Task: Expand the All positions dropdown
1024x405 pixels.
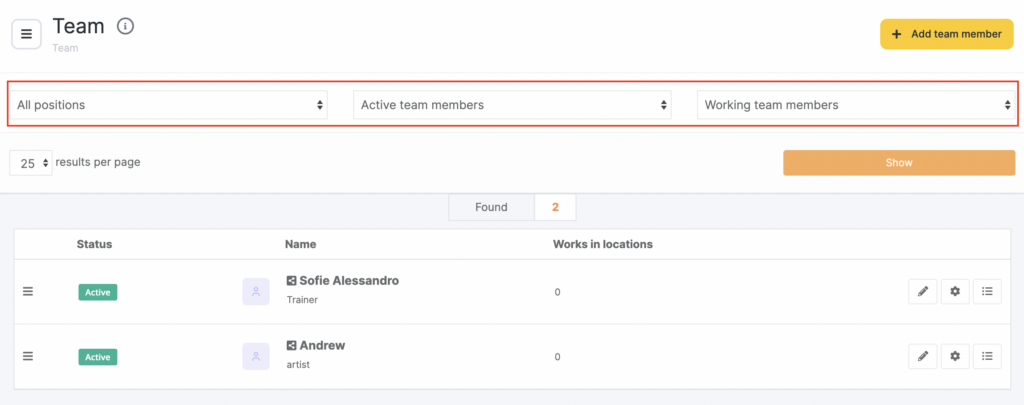Action: (169, 105)
